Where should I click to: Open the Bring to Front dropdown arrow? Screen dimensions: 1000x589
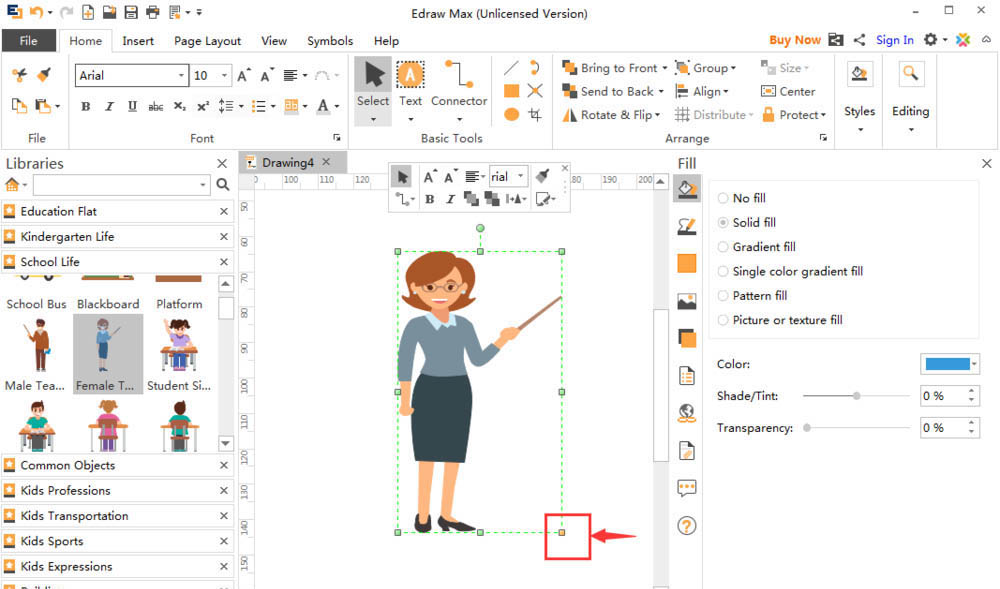666,68
